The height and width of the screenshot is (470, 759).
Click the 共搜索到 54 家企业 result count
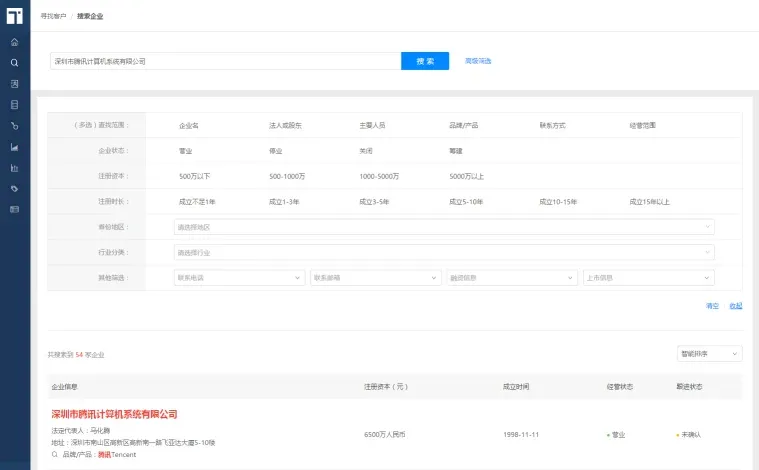76,355
